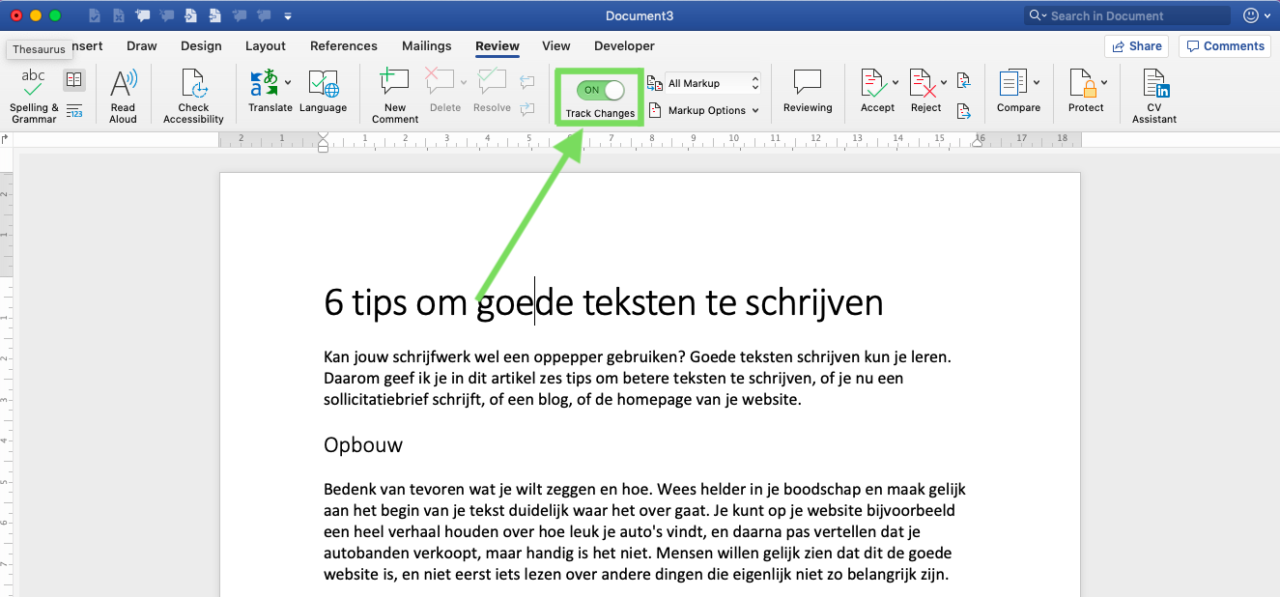Click the Share button
Image resolution: width=1280 pixels, height=597 pixels.
1137,45
